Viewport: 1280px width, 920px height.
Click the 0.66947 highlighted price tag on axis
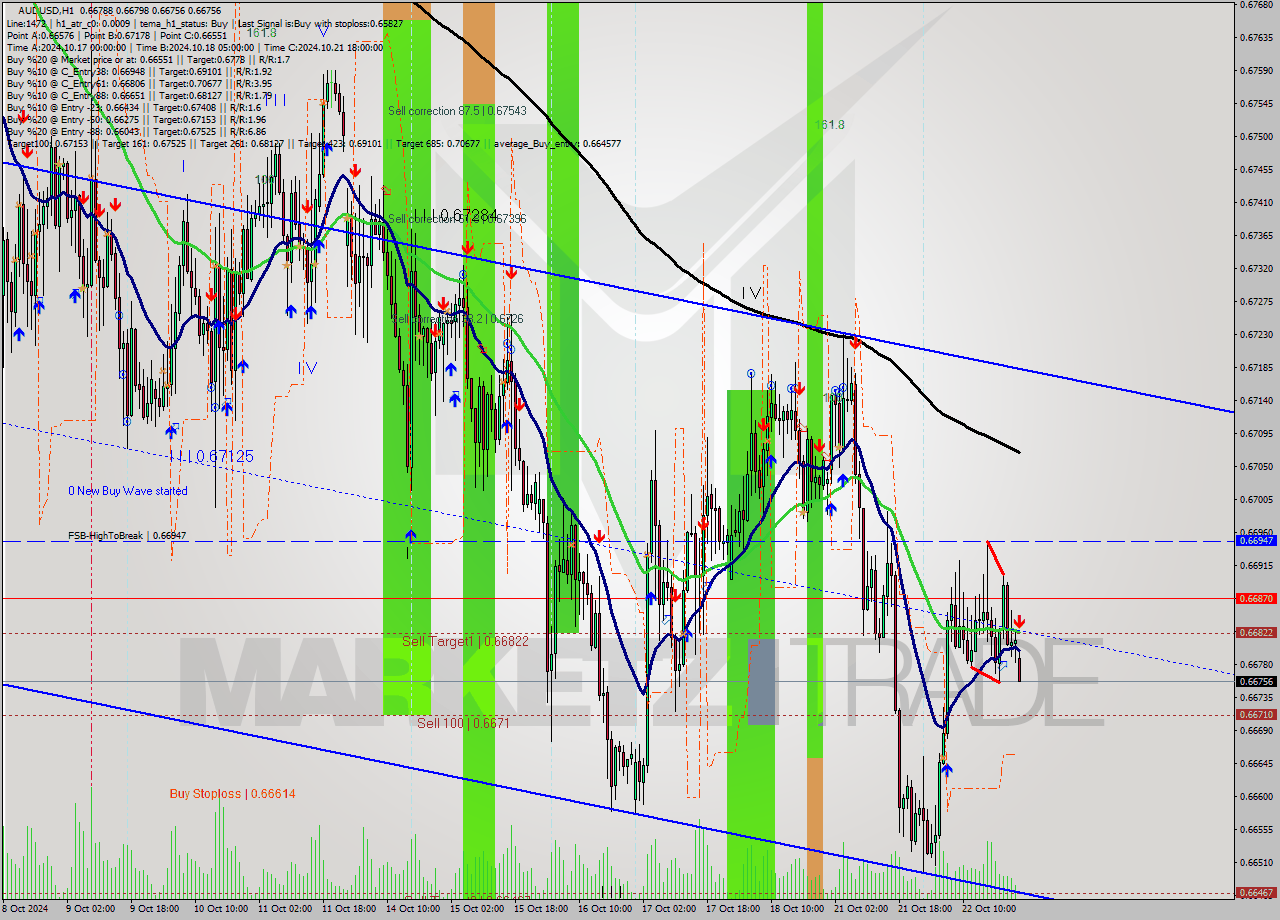pyautogui.click(x=1256, y=540)
